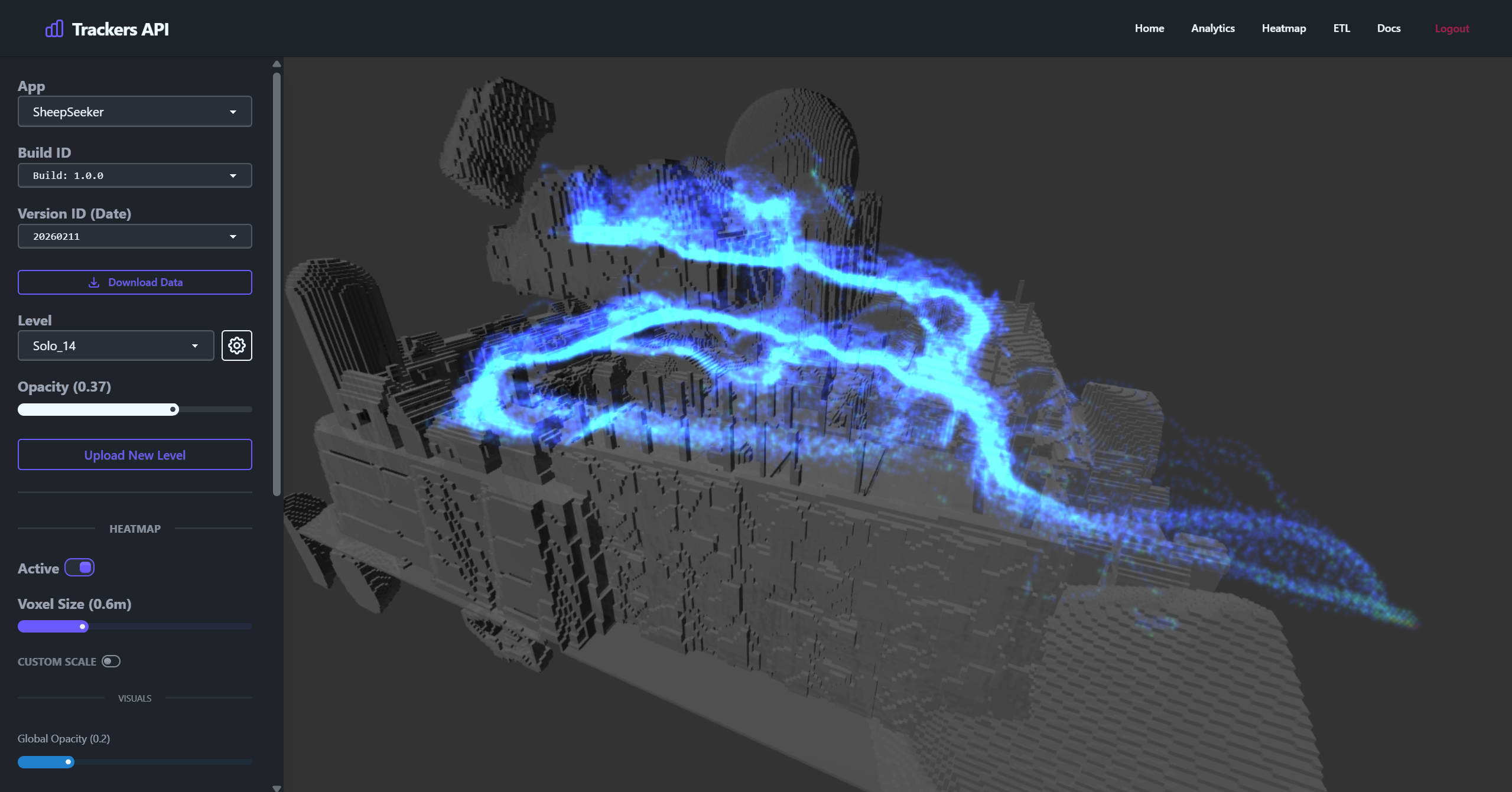Click the Logout link
1512x792 pixels.
1451,28
